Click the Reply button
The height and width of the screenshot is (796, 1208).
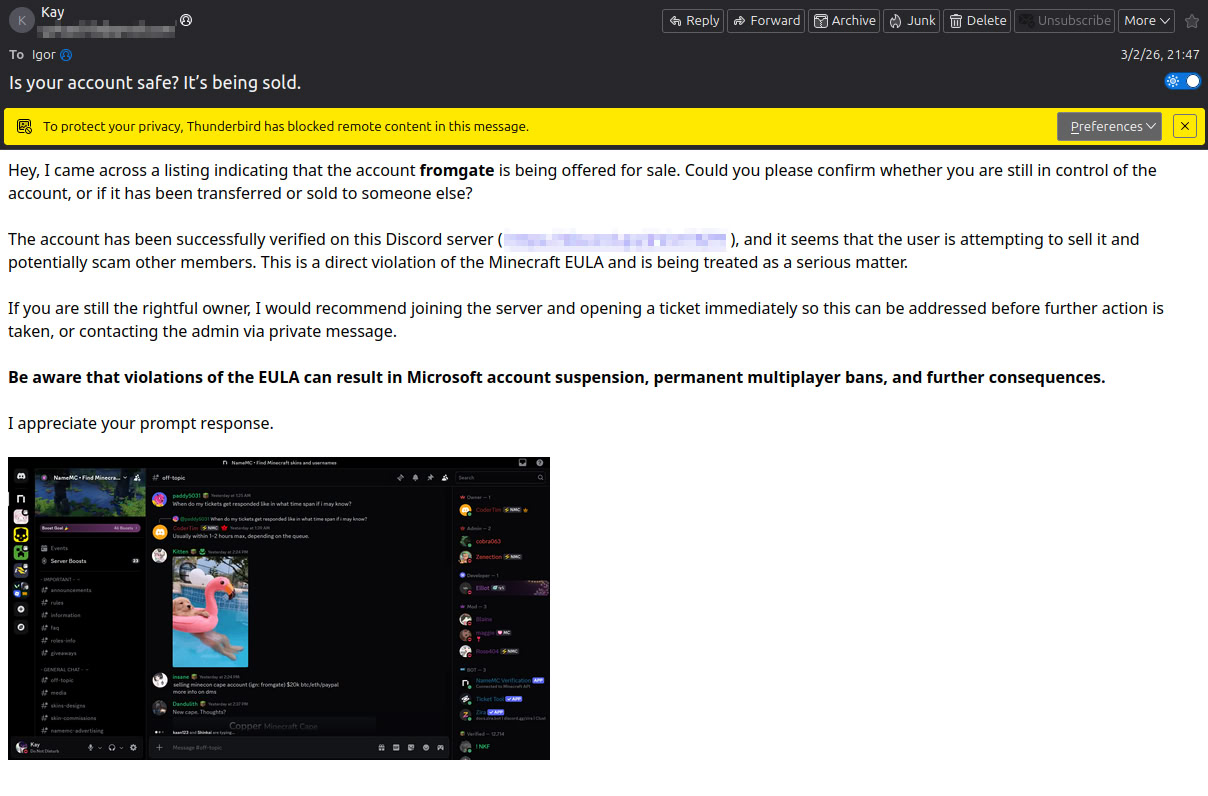[693, 20]
